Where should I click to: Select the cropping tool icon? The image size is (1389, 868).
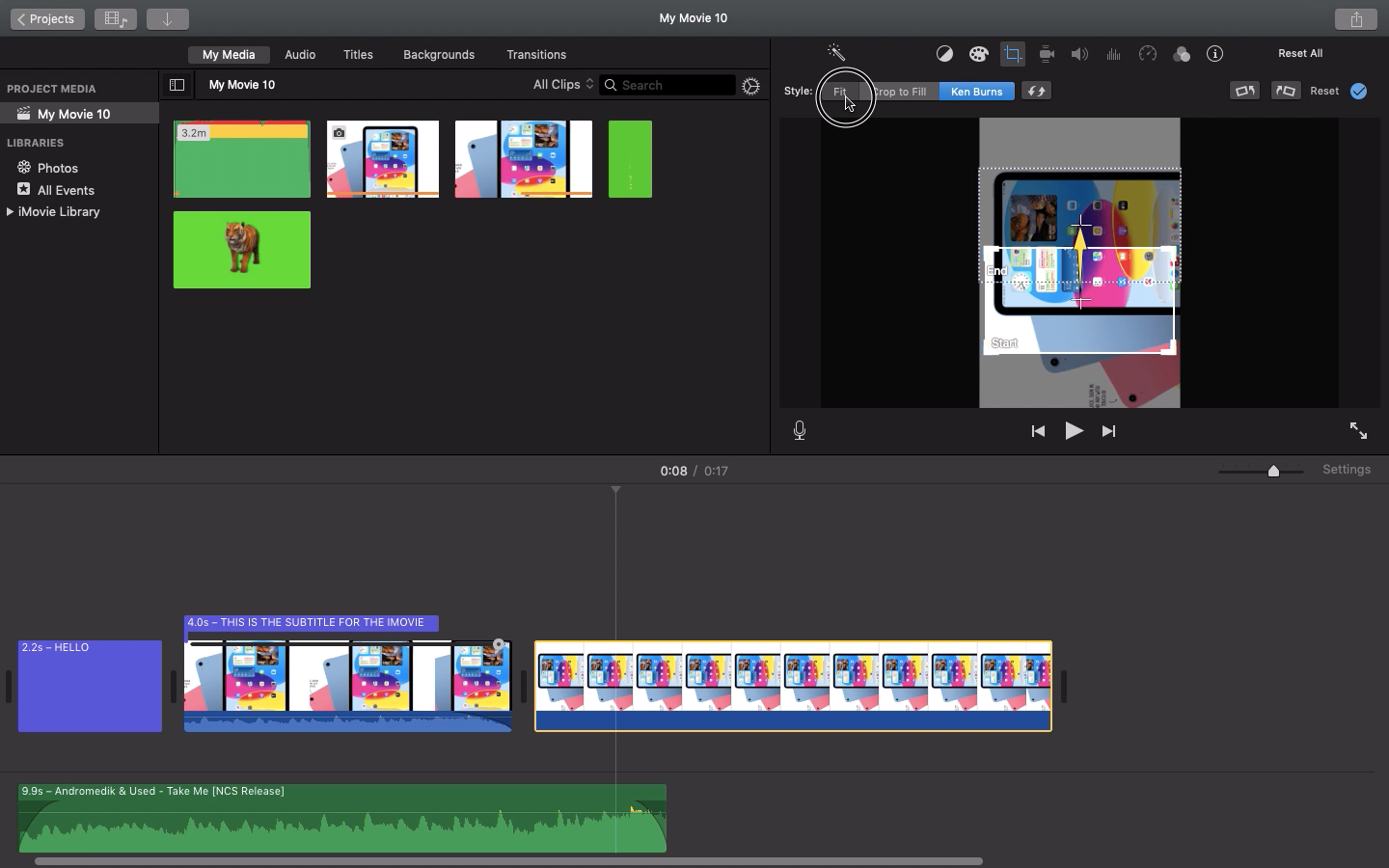pos(1012,54)
